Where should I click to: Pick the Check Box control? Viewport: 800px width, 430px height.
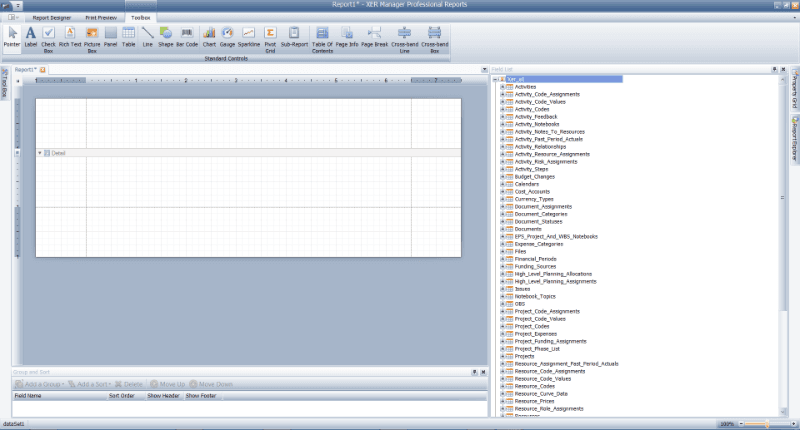click(48, 39)
